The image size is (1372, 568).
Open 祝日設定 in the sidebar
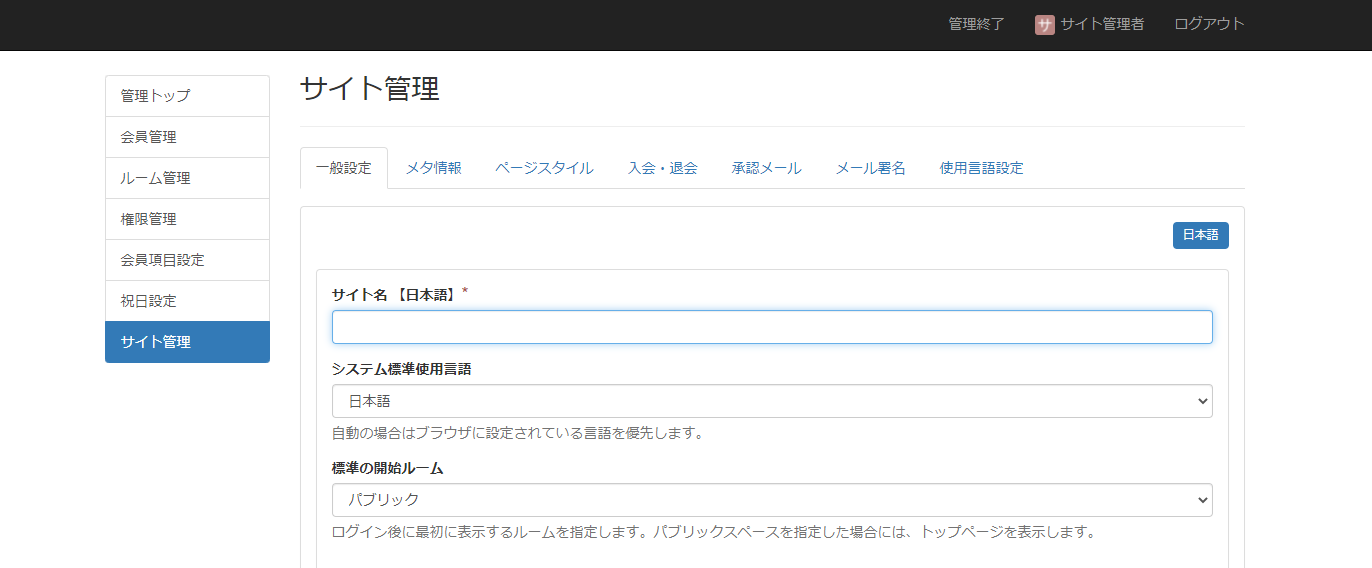(187, 301)
